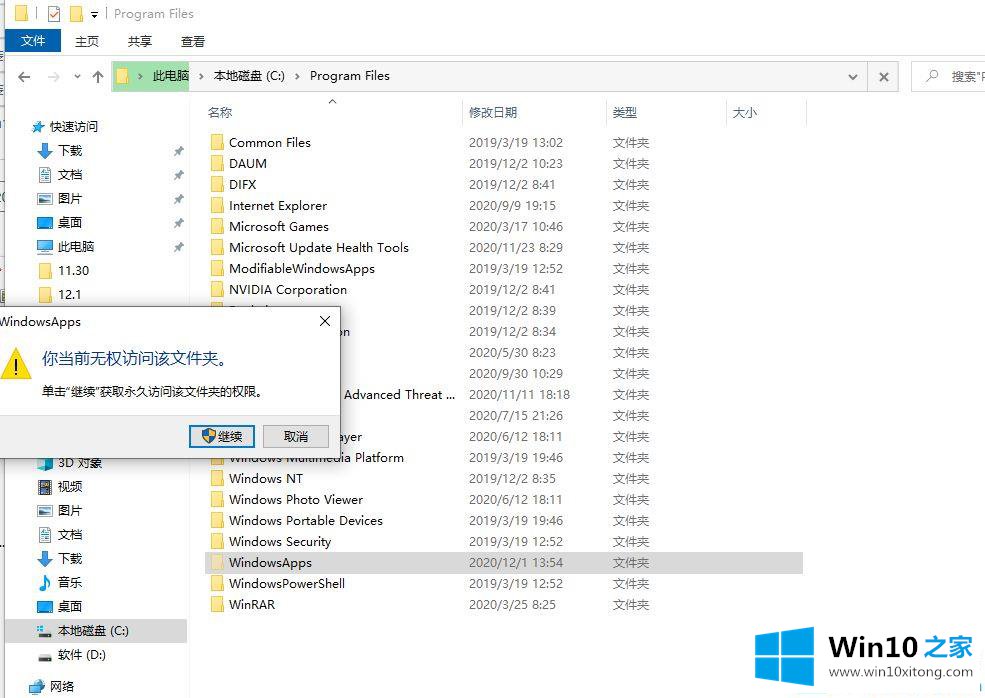
Task: Click date 2020/9/30 10:29 in list
Action: pos(516,373)
